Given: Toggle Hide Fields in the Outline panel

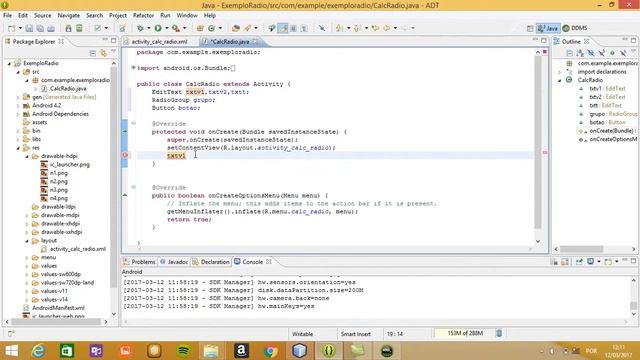Looking at the screenshot, I should [591, 53].
